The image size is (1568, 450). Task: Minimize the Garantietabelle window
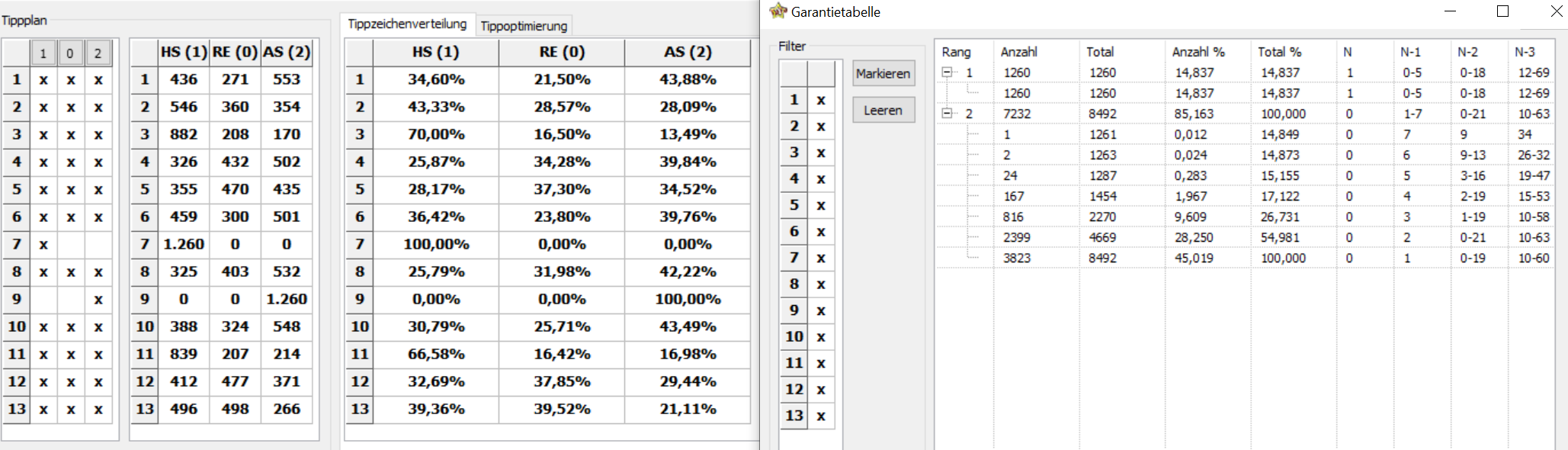pos(1450,11)
